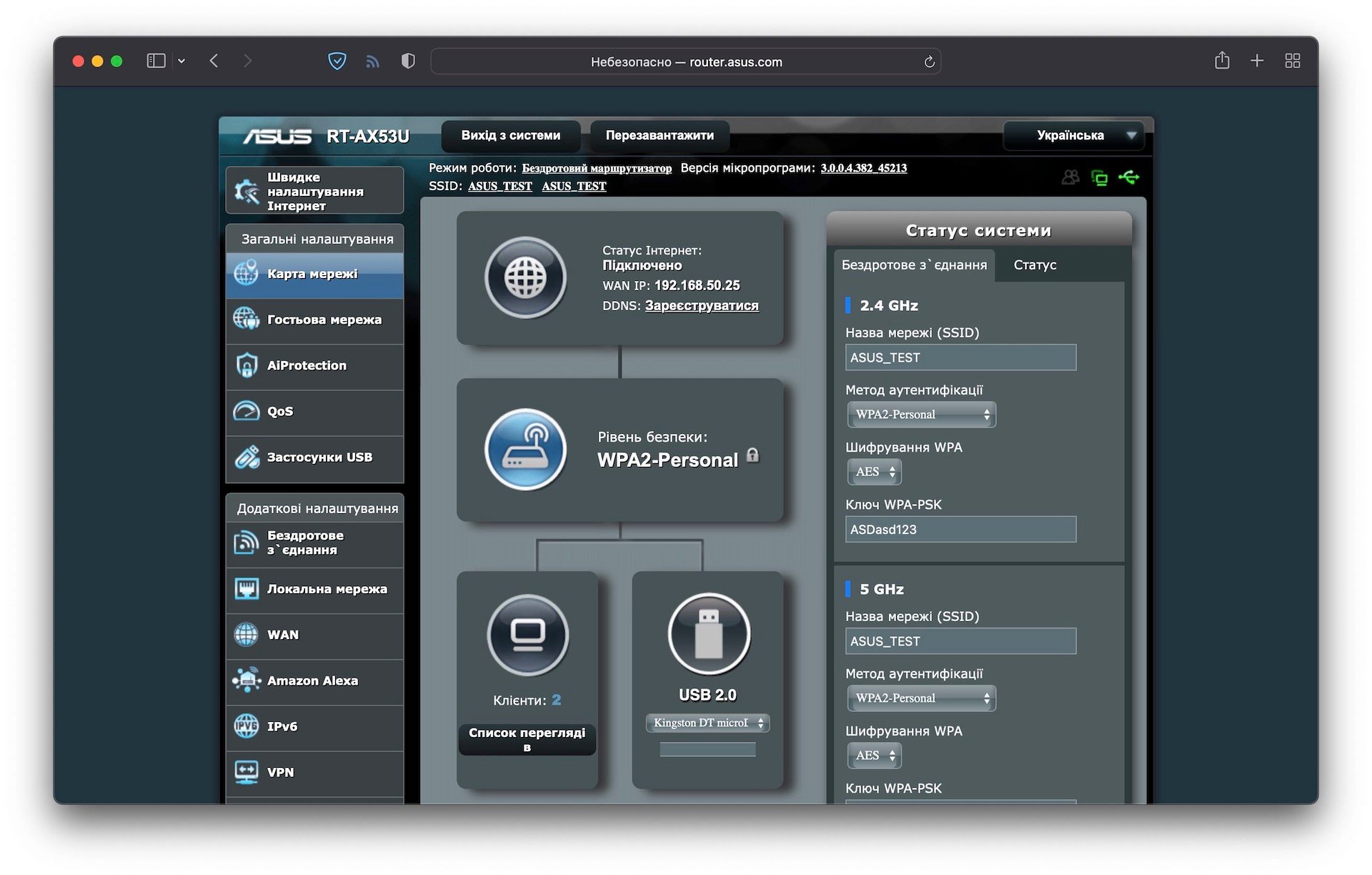This screenshot has height=875, width=1372.
Task: Click the green USB status icon
Action: (x=1129, y=177)
